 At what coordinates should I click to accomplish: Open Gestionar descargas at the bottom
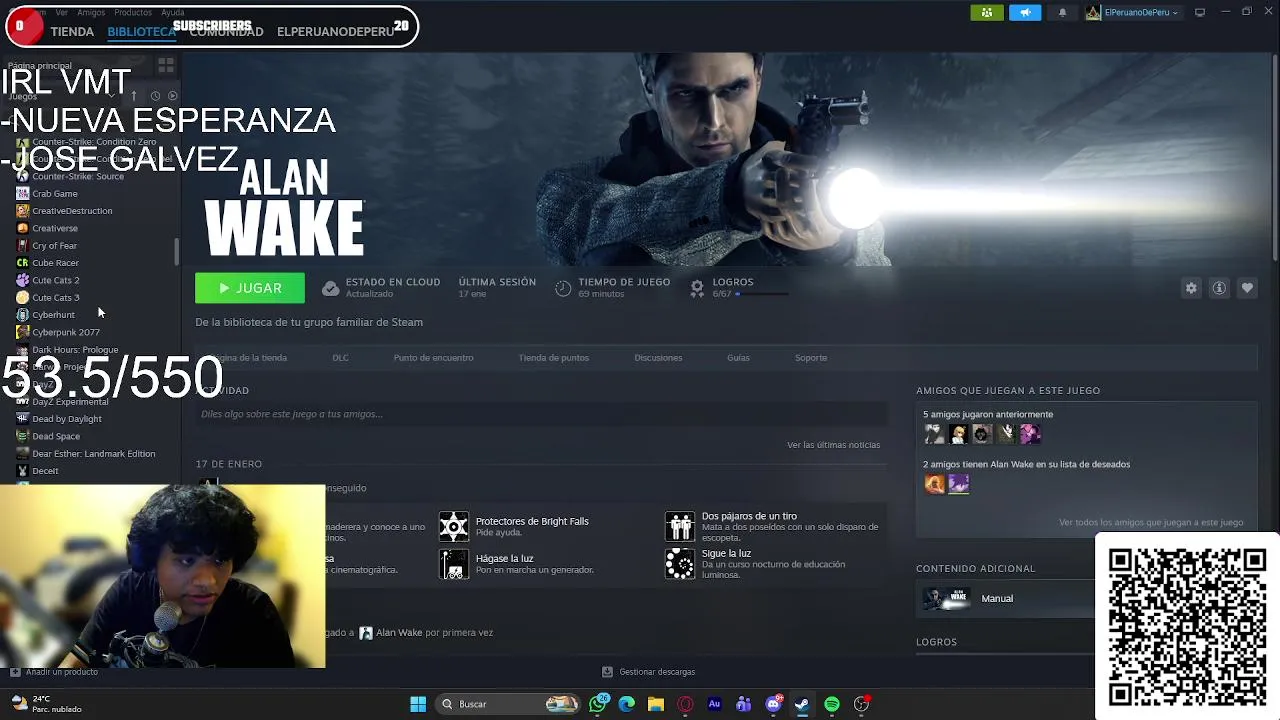pos(648,672)
